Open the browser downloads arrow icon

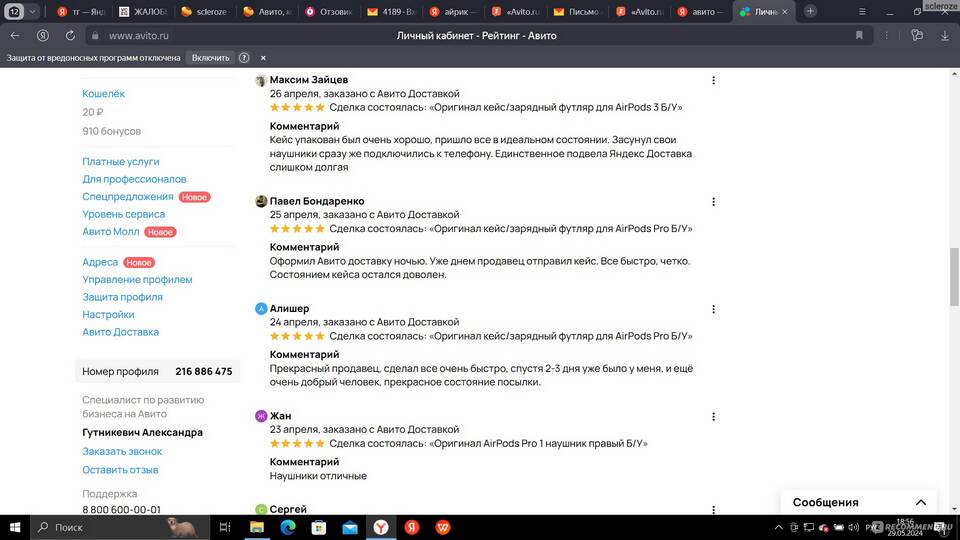tap(945, 36)
